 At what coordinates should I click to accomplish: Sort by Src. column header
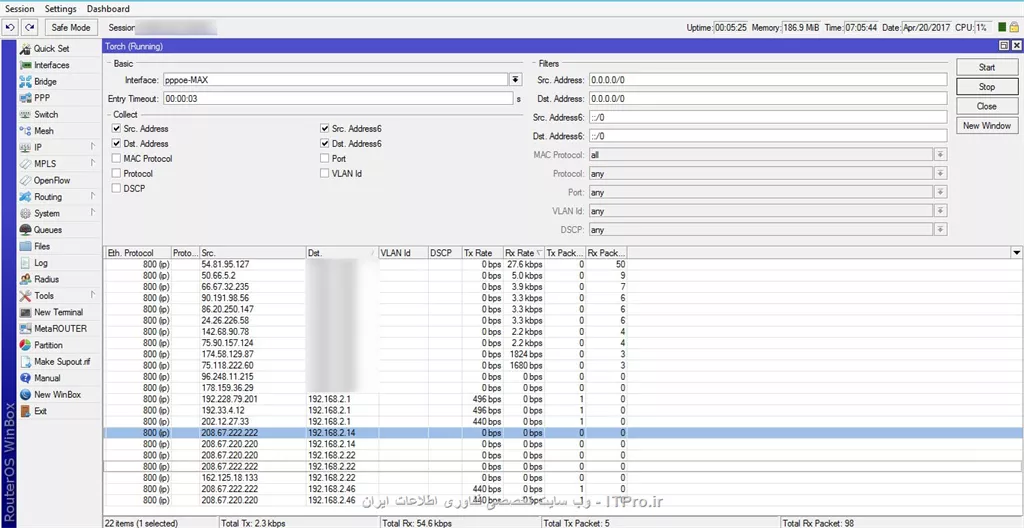tap(253, 253)
